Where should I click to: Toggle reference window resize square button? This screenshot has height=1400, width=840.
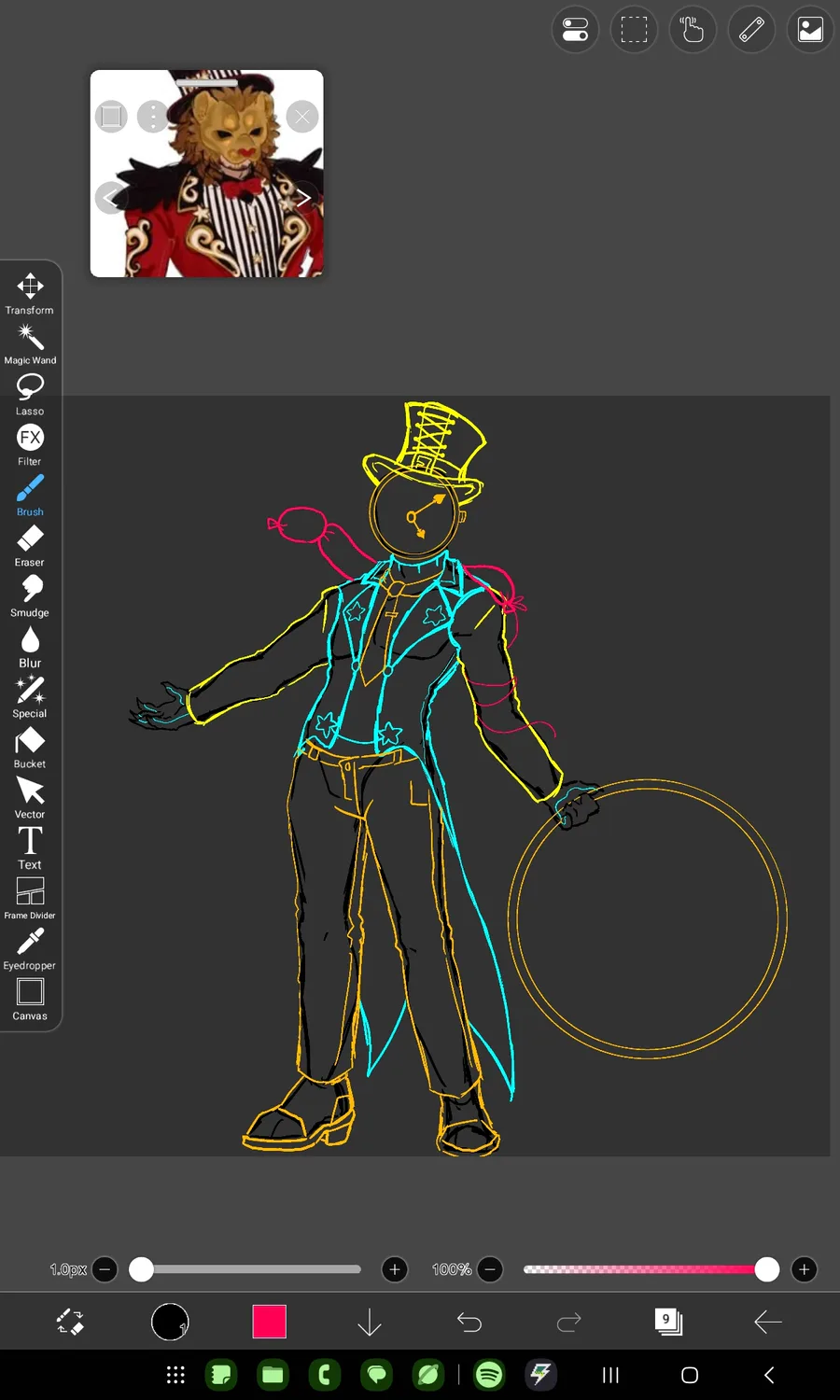click(x=111, y=117)
